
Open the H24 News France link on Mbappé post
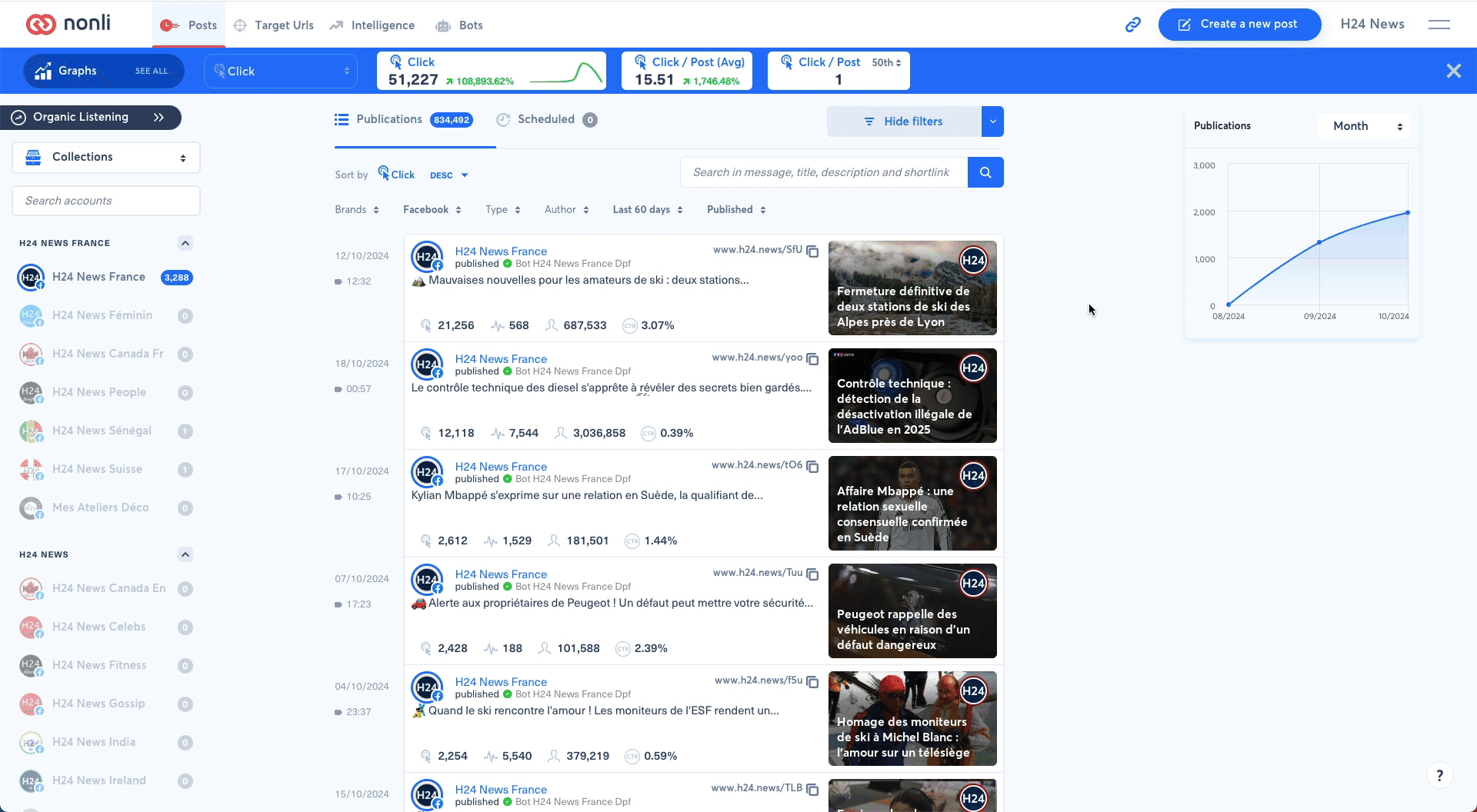click(x=501, y=467)
